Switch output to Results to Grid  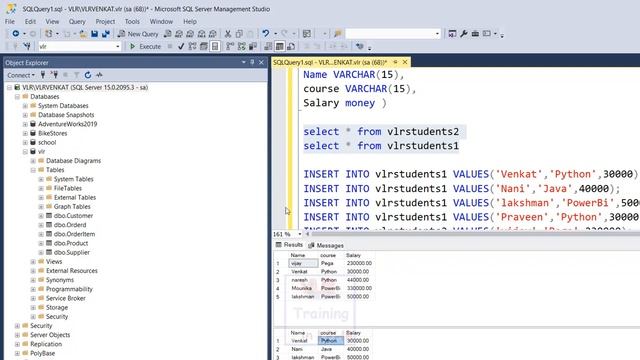pyautogui.click(x=280, y=47)
